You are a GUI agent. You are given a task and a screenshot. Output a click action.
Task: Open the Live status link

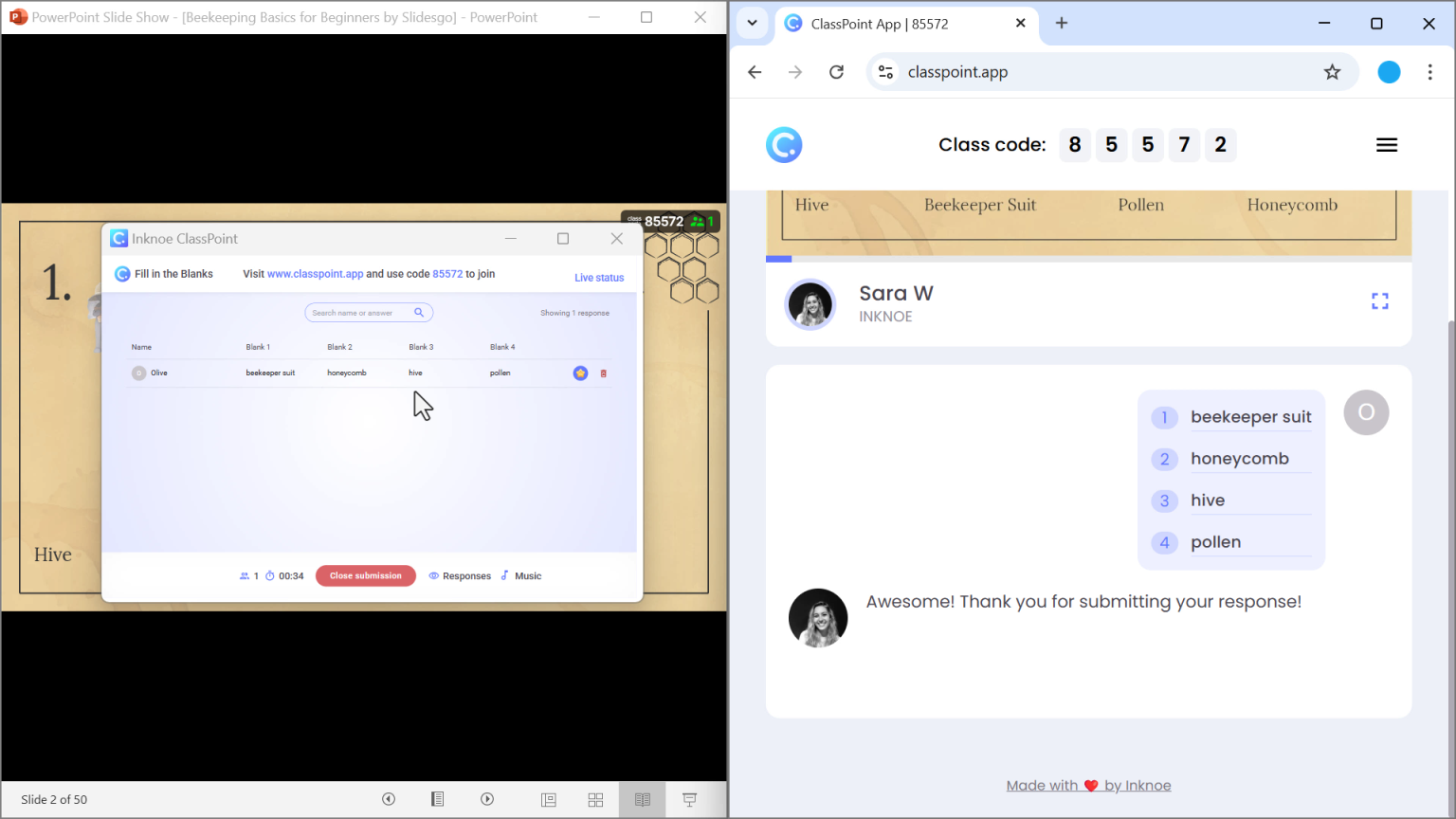click(599, 278)
